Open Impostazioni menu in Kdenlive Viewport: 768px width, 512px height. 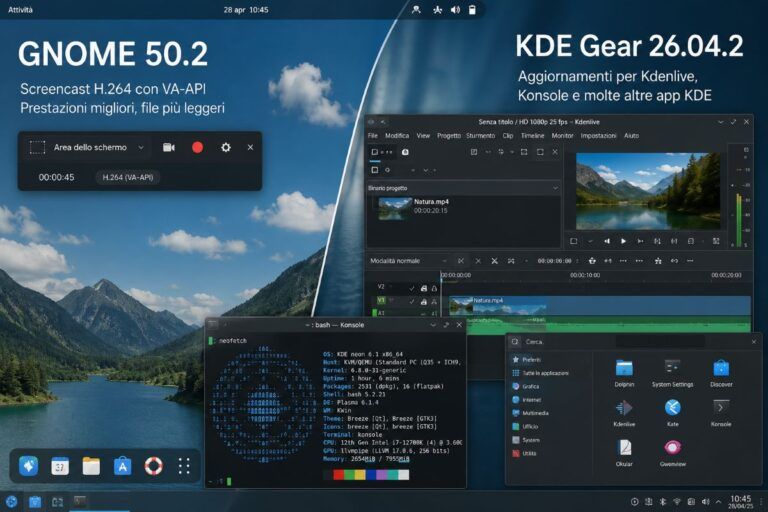599,136
